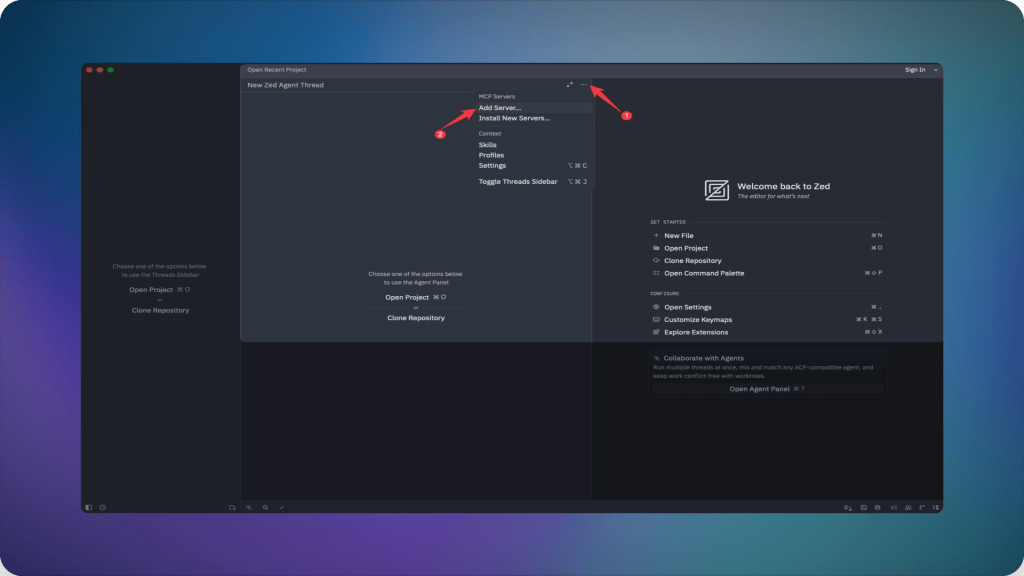Open the git branch panel icon in status bar

(x=921, y=507)
